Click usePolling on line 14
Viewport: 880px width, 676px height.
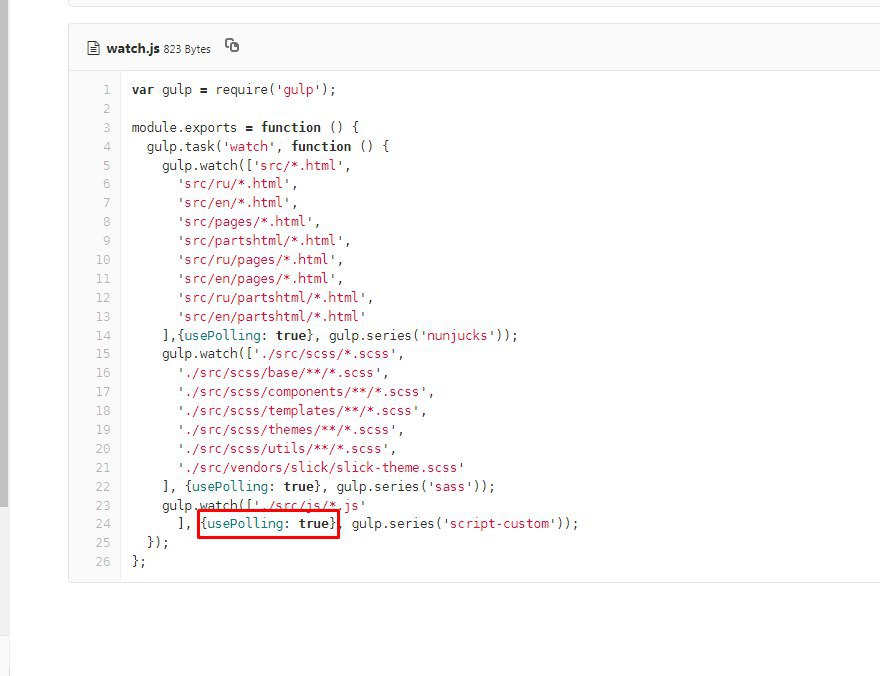(222, 335)
